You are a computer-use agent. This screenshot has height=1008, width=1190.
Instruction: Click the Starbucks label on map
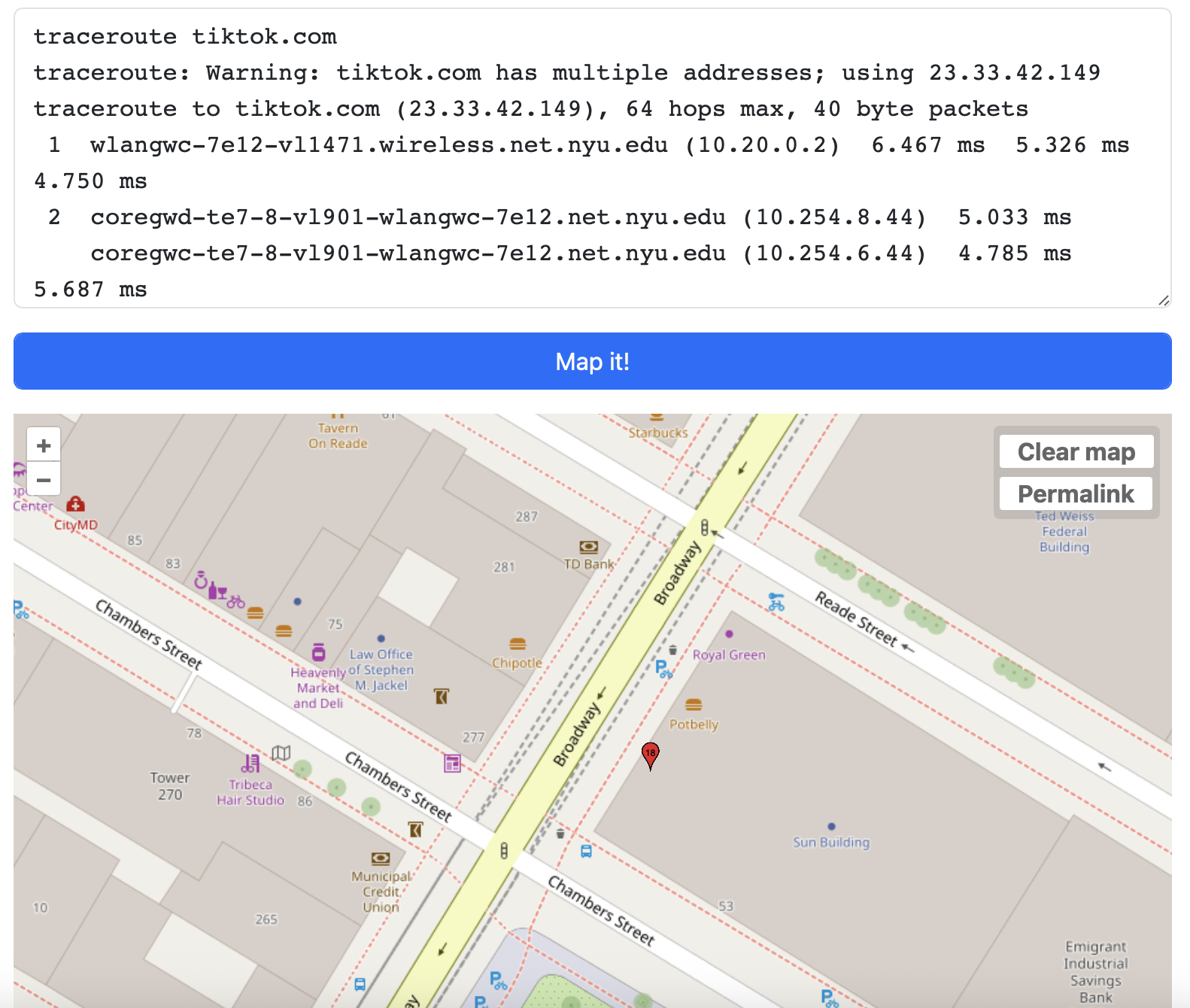coord(658,433)
